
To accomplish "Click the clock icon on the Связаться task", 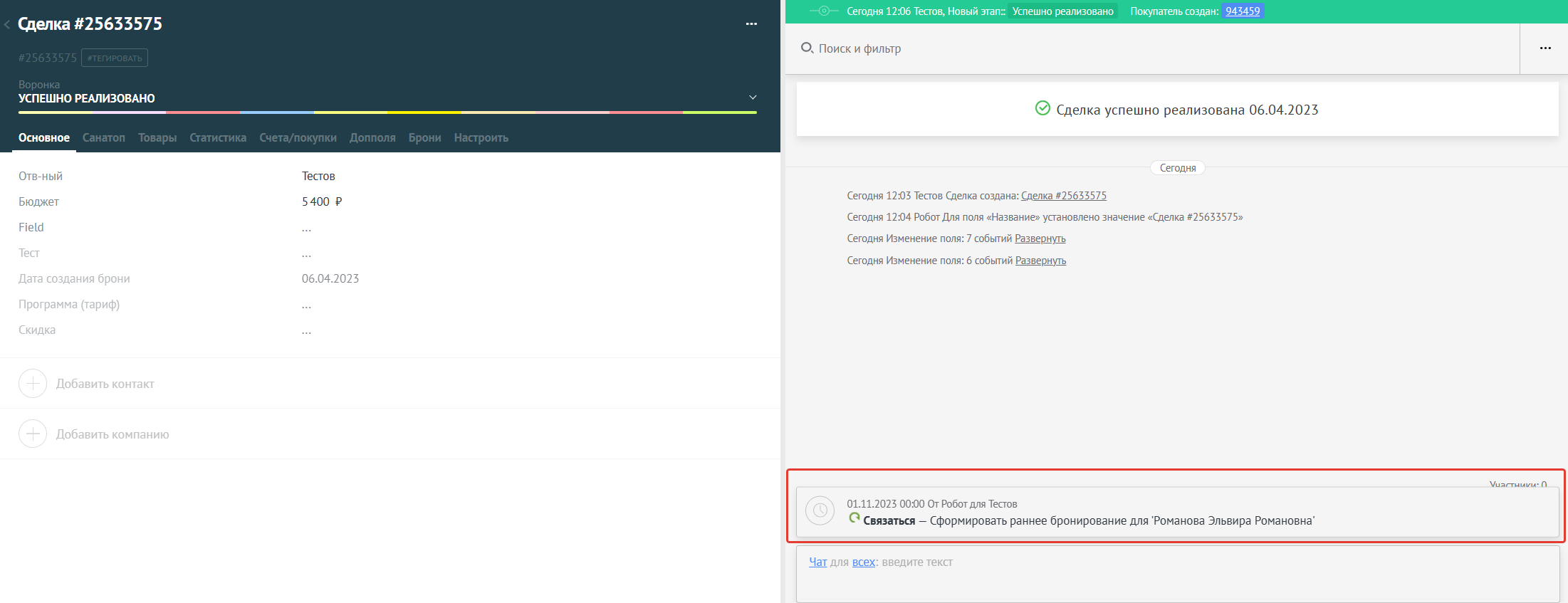I will click(820, 511).
